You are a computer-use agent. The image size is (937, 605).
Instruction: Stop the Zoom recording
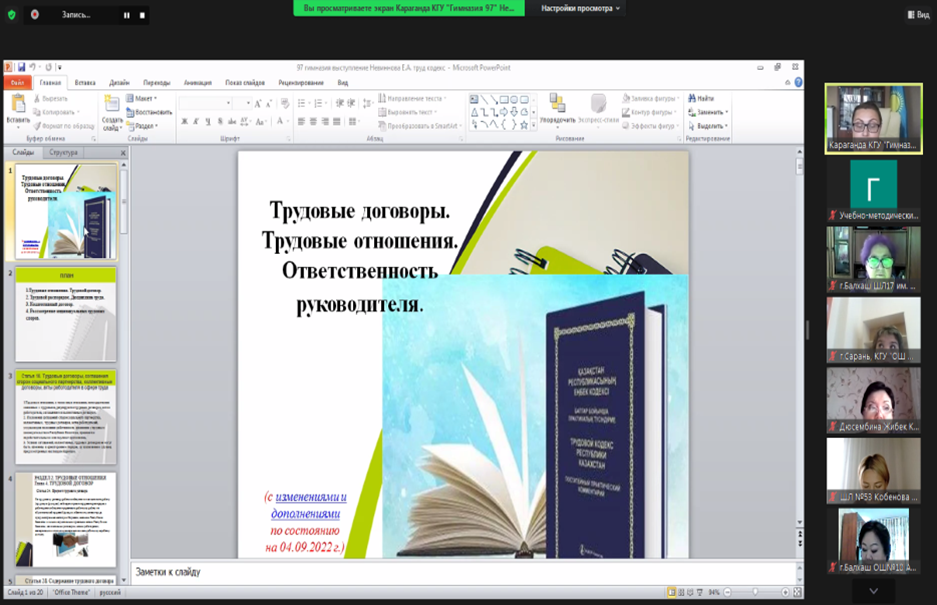pos(142,15)
